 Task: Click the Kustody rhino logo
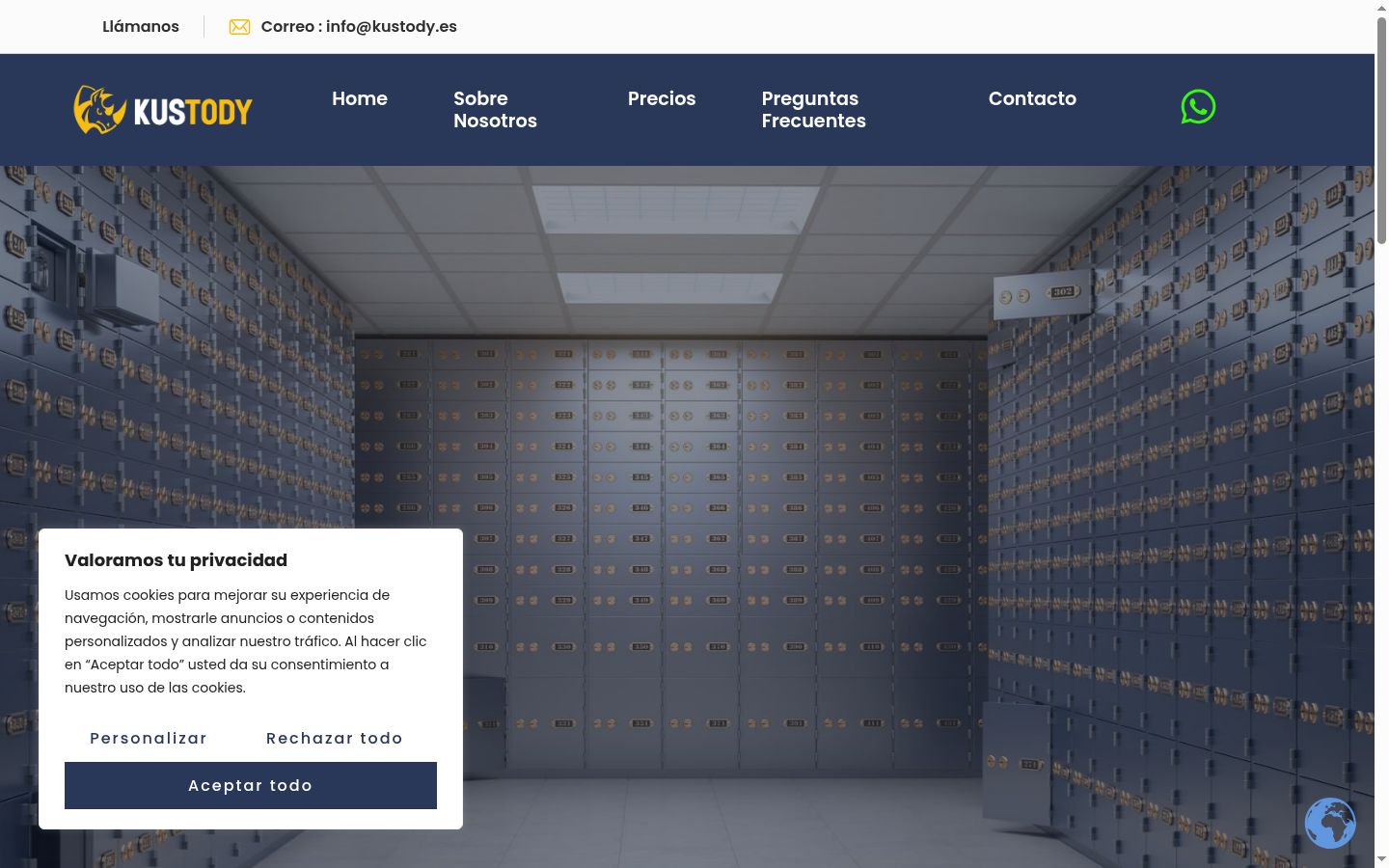pos(163,110)
